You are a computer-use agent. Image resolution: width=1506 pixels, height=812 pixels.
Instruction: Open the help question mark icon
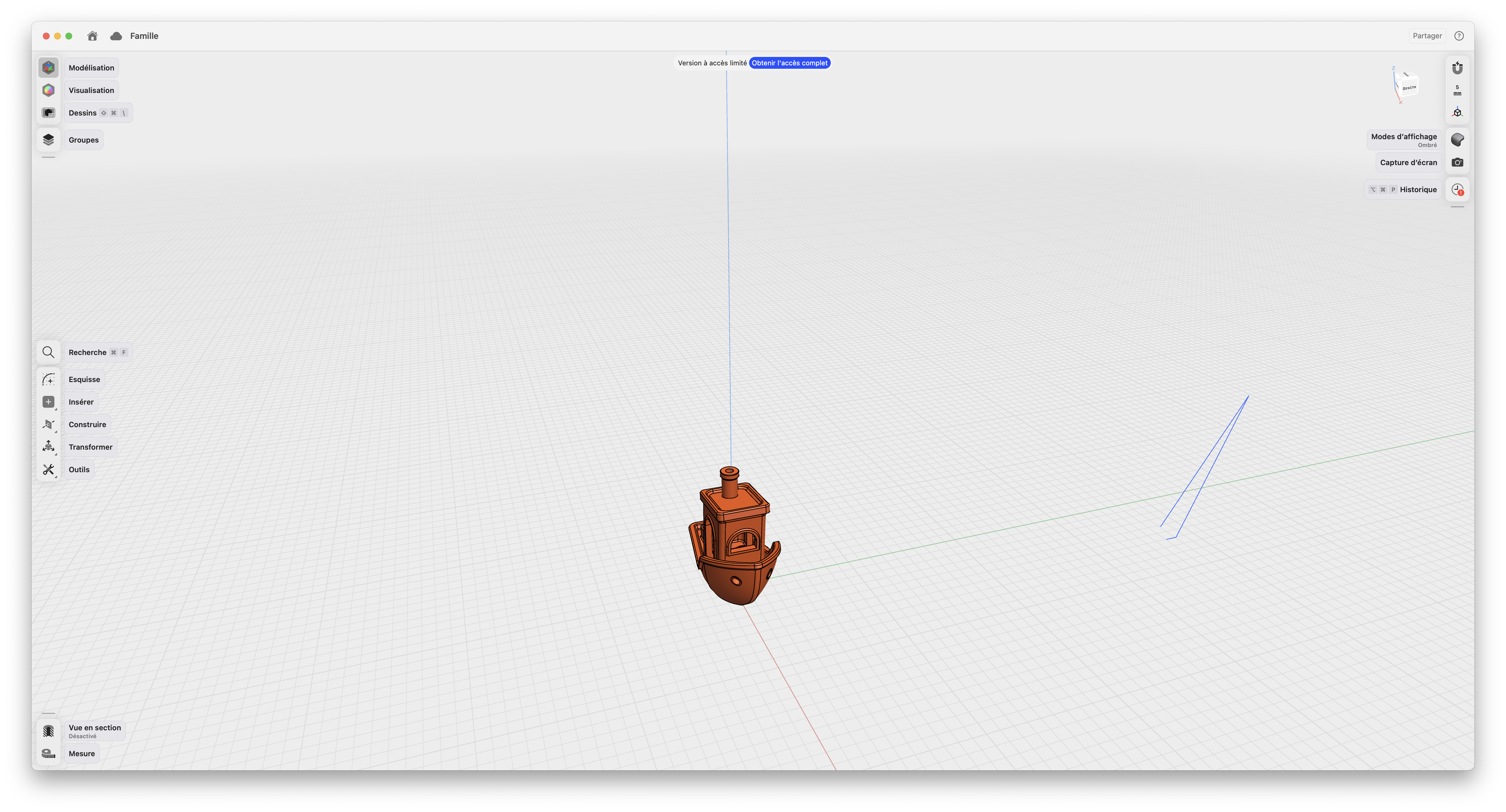click(1459, 36)
